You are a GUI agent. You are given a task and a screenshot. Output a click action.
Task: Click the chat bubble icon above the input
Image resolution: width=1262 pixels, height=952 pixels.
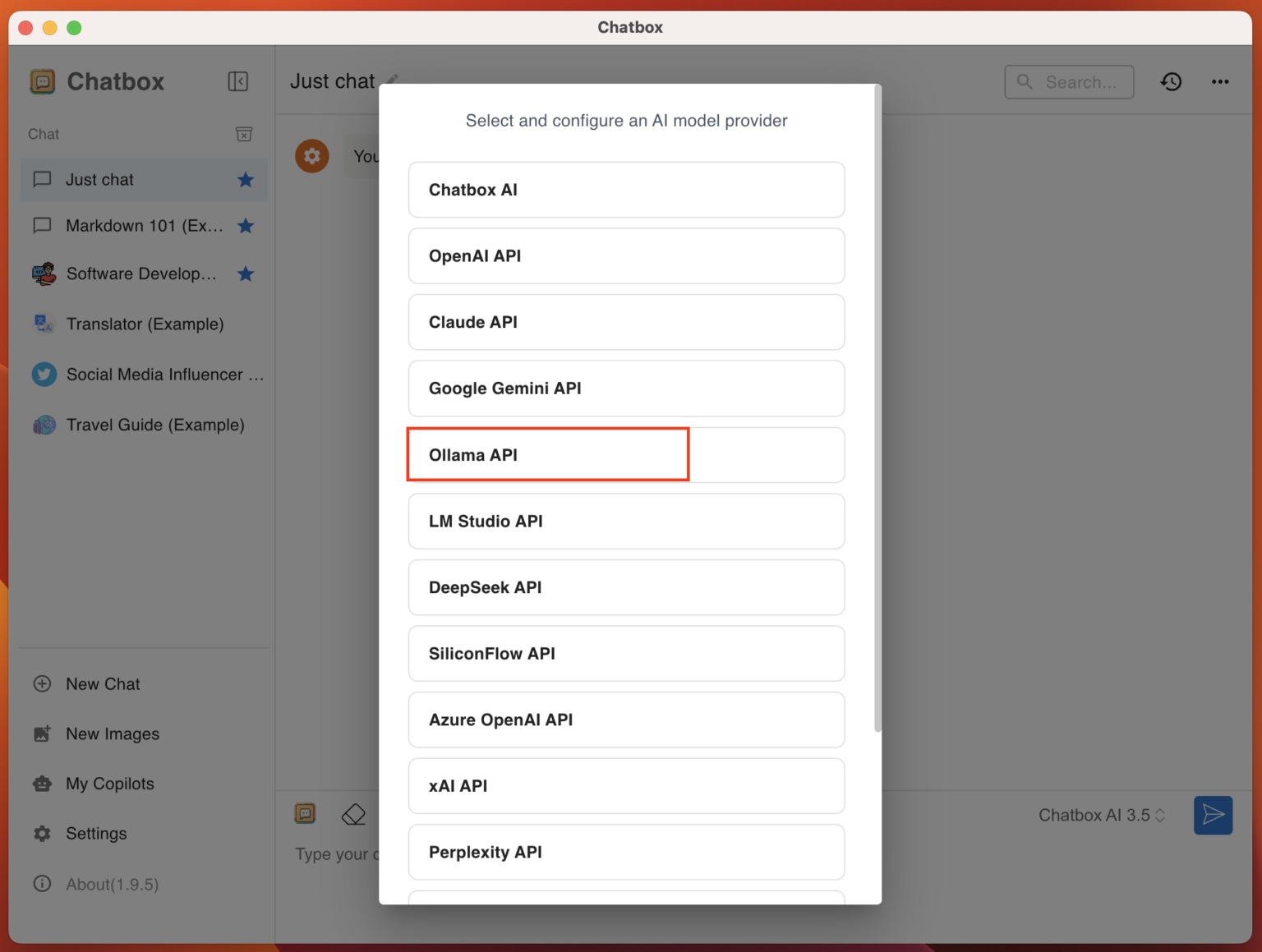[x=305, y=813]
